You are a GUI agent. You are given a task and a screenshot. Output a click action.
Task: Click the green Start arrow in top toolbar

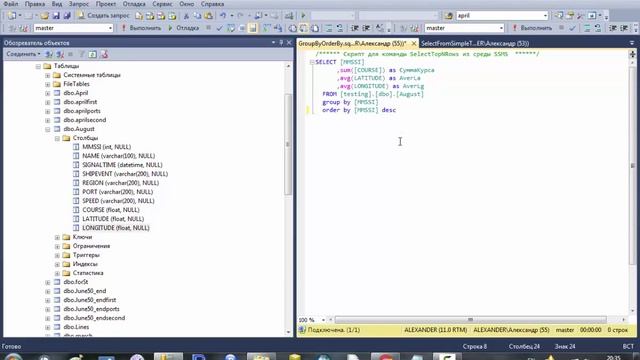tap(303, 16)
